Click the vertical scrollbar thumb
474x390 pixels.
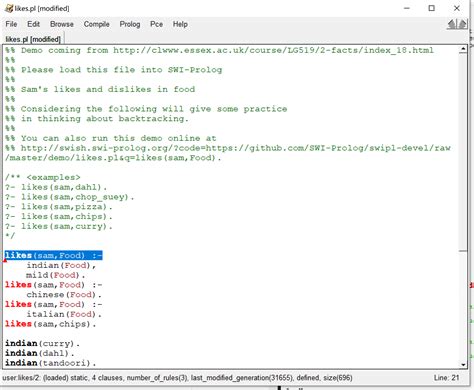pyautogui.click(x=463, y=152)
